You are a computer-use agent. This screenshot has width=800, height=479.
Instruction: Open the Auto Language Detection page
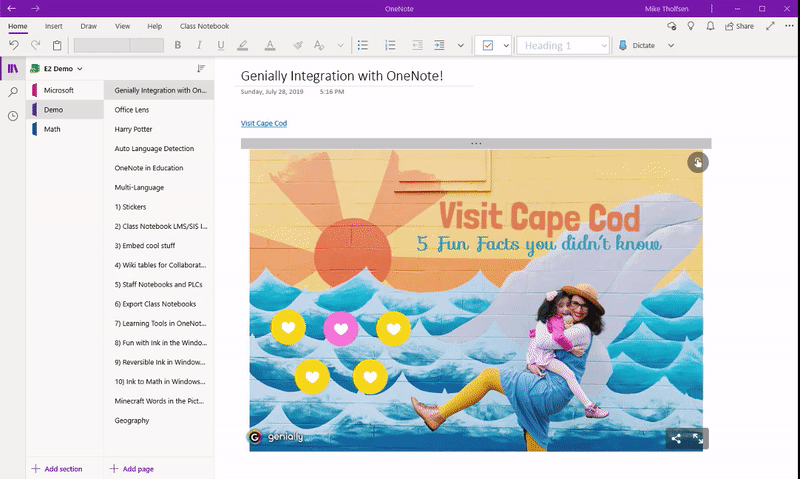(x=159, y=148)
